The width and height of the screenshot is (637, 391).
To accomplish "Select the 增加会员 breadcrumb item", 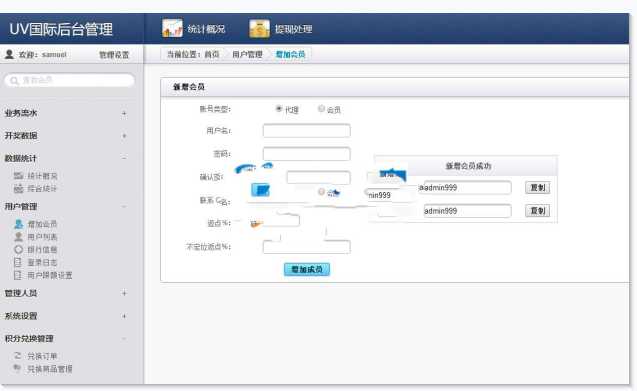I will (x=290, y=54).
